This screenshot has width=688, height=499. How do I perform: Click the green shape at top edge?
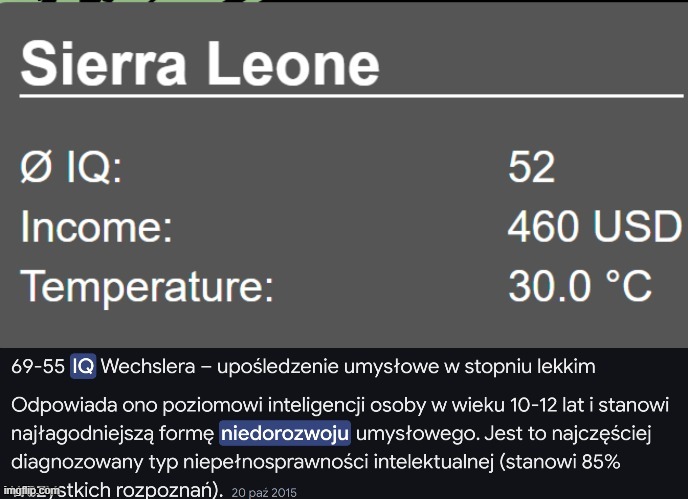130,2
